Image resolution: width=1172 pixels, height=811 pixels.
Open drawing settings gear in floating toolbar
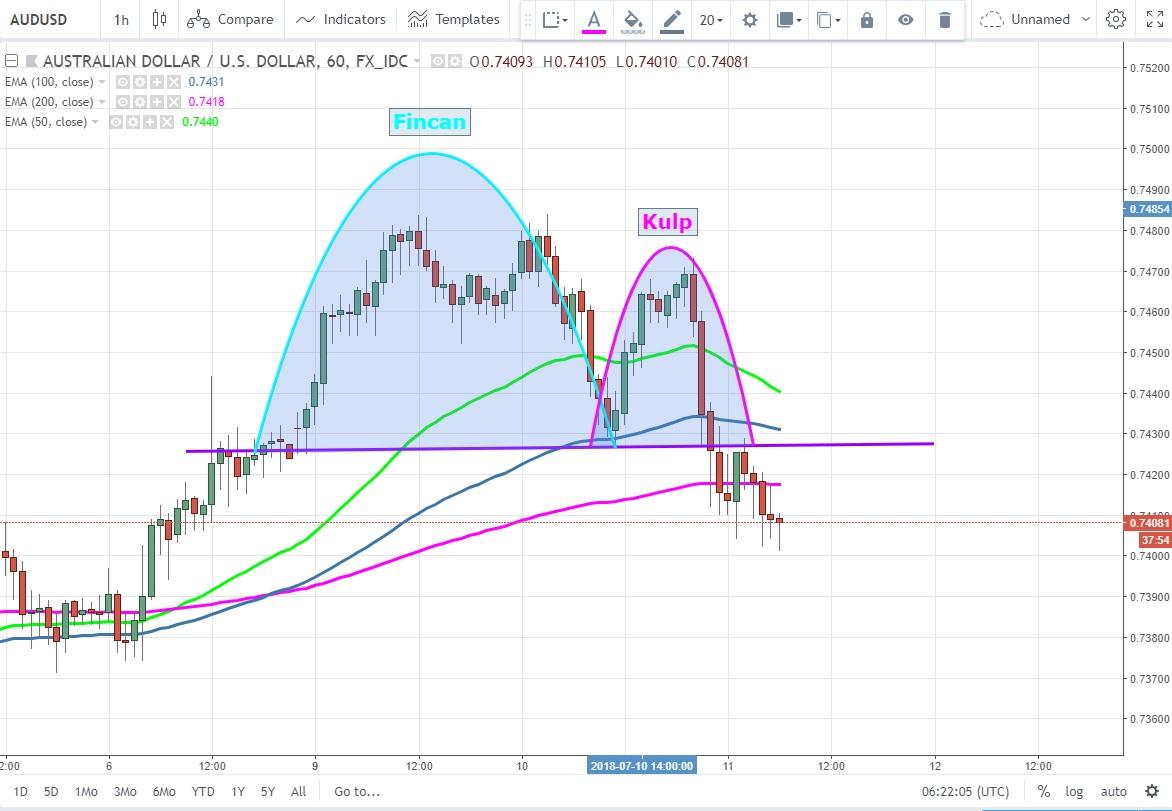[x=749, y=19]
